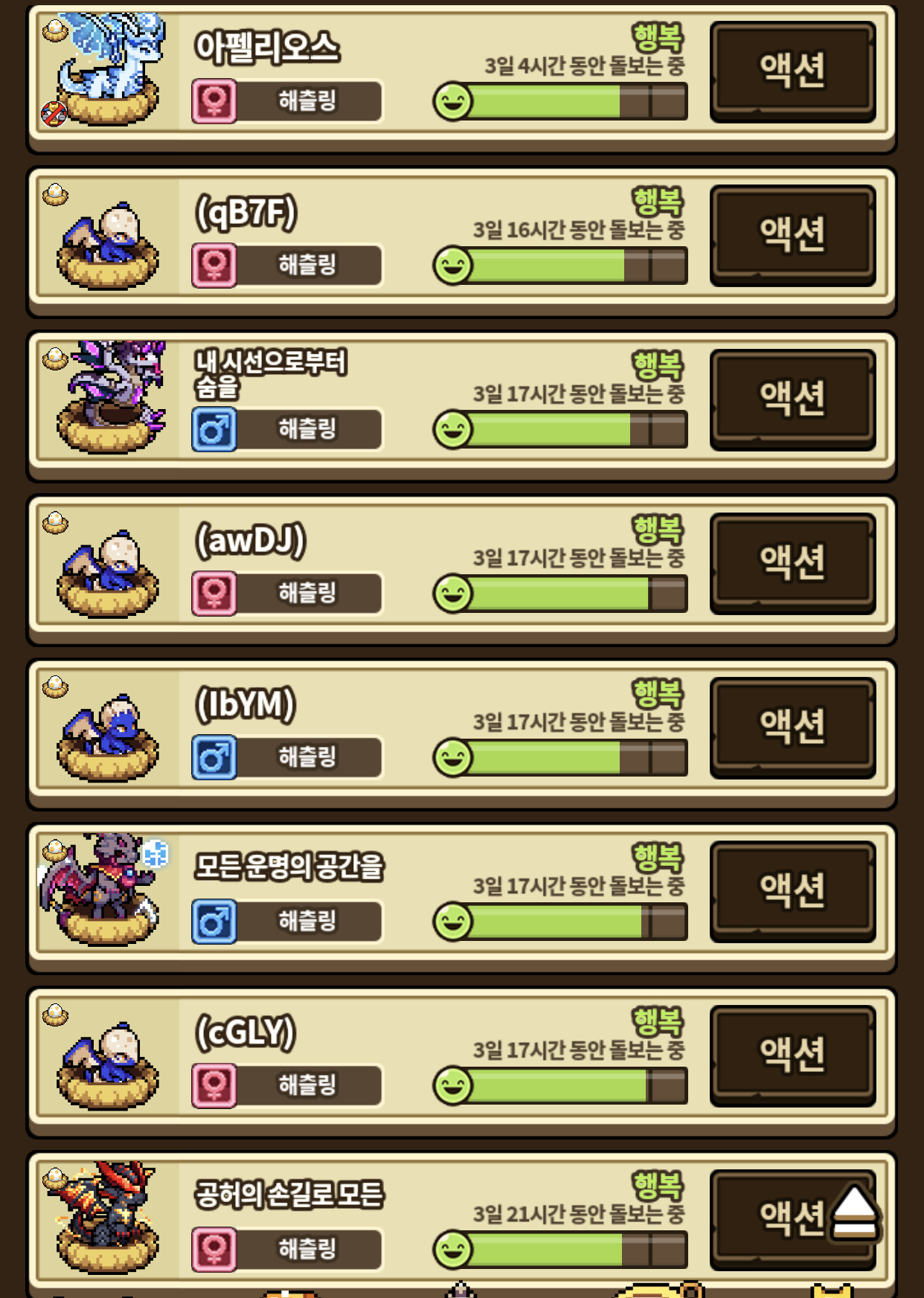Click the male gender icon for (IbYM)
The image size is (924, 1298).
[x=214, y=757]
